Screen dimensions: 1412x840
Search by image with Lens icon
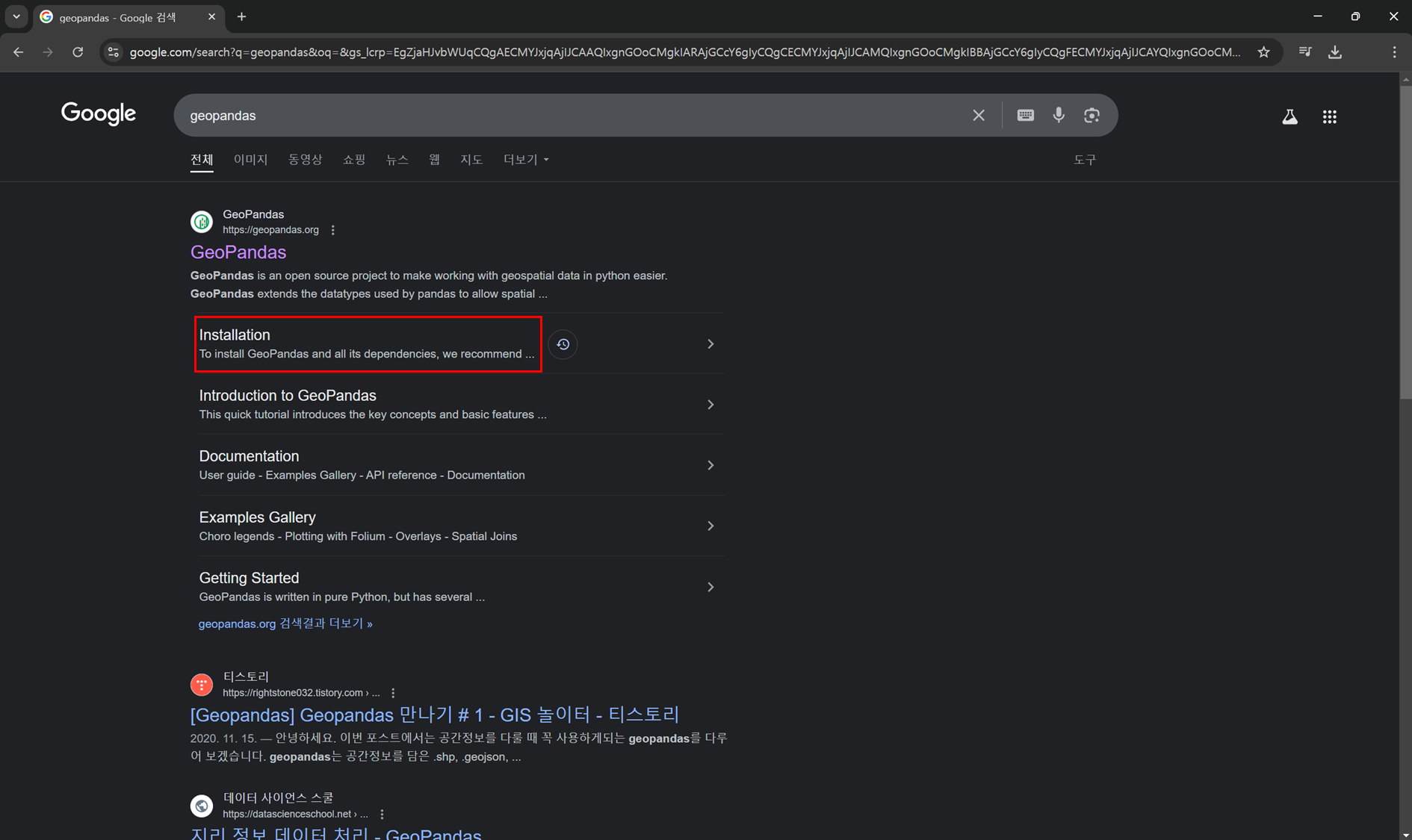[x=1091, y=115]
